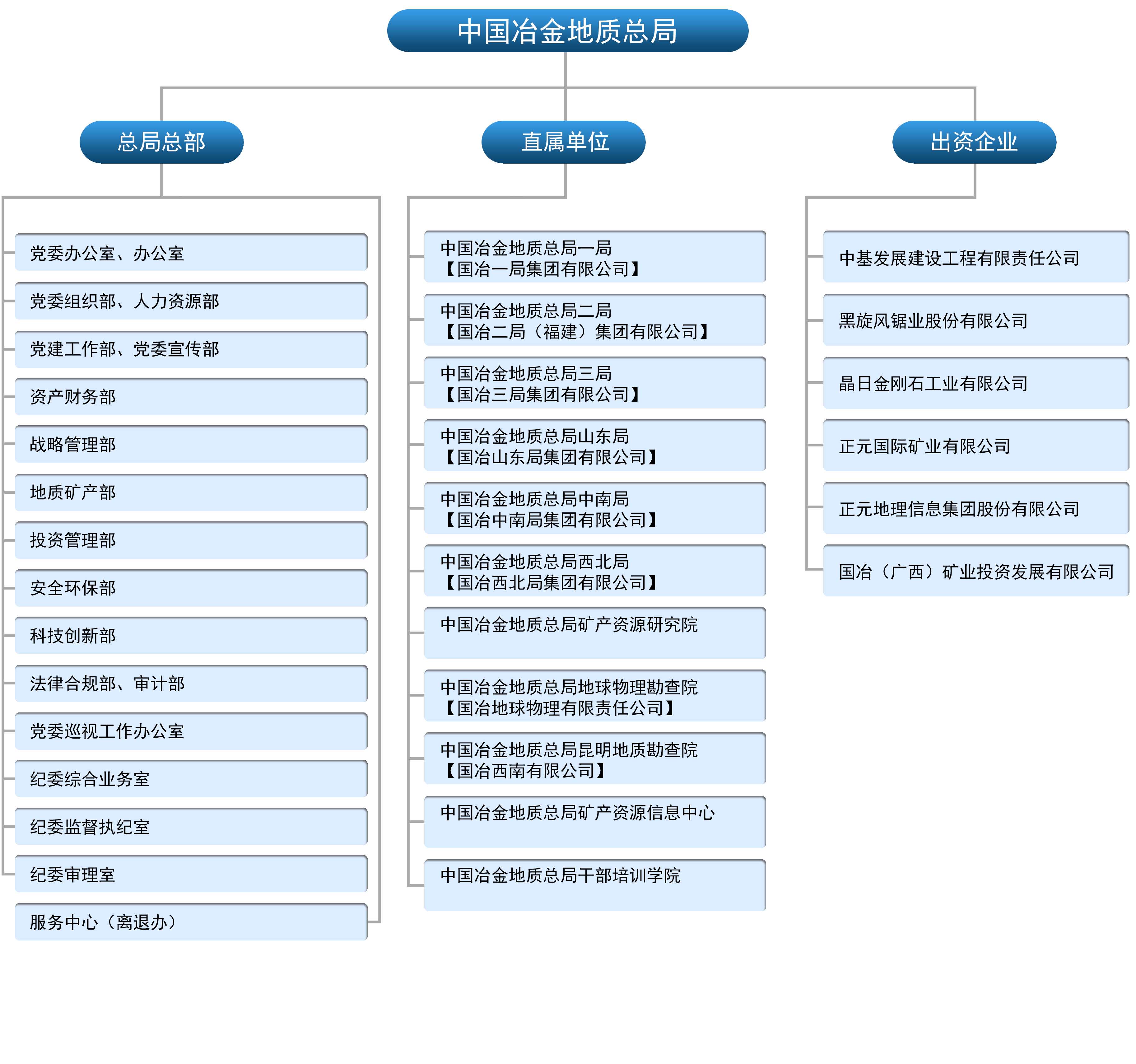This screenshot has height=1064, width=1136.
Task: Click 纪委审理室 node
Action: pos(191,874)
